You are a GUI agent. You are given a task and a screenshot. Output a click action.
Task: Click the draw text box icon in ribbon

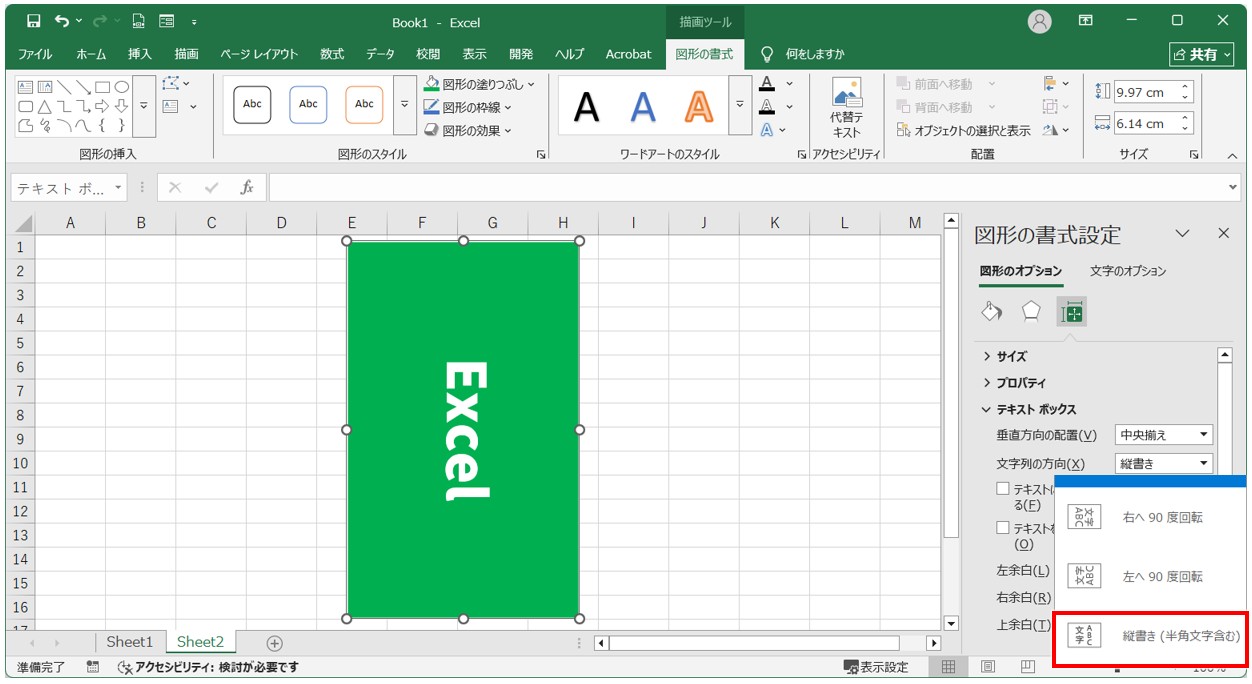(x=170, y=106)
